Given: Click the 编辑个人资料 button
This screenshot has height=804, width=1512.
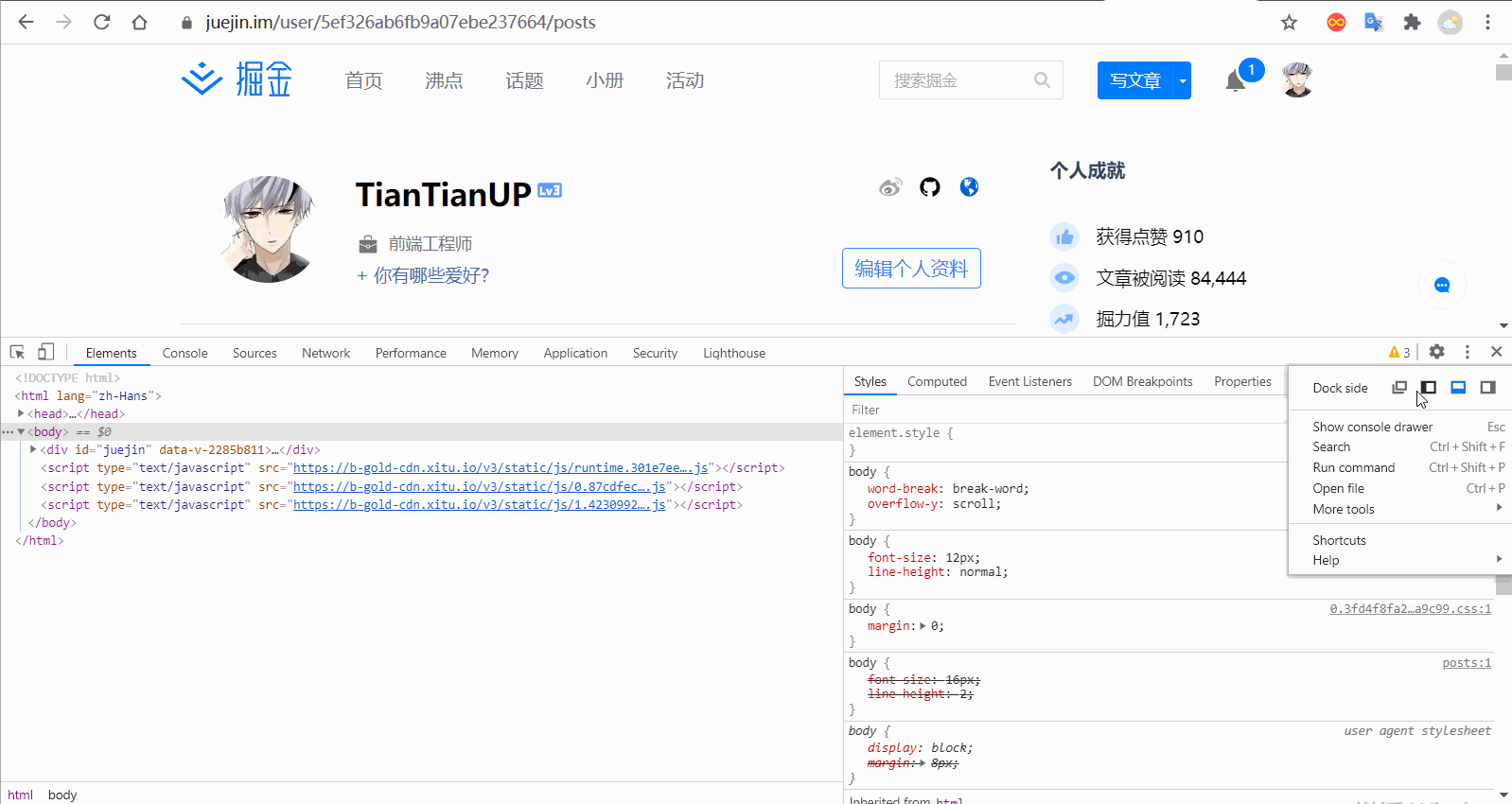Looking at the screenshot, I should tap(911, 269).
